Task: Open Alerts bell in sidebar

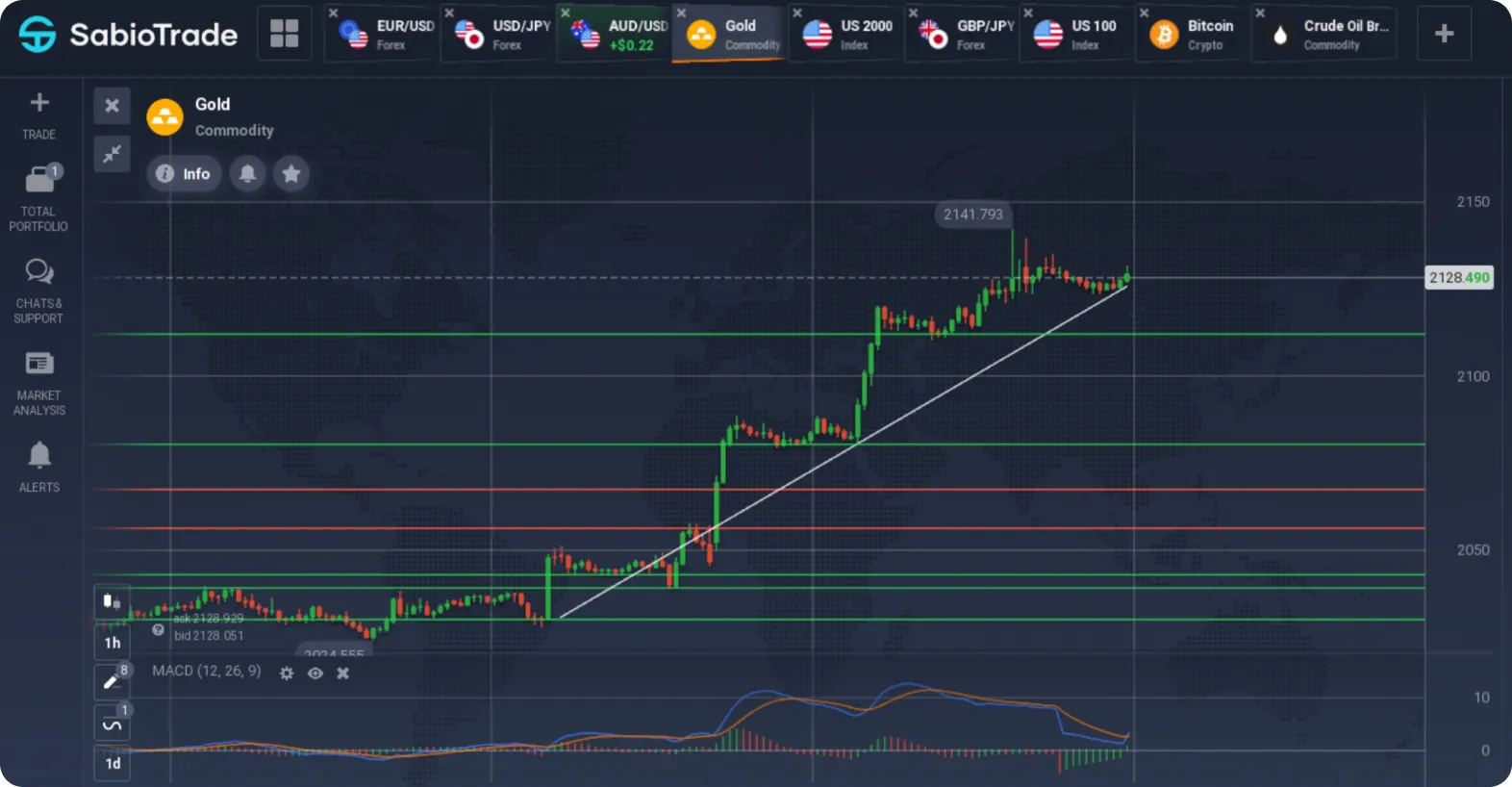Action: [x=39, y=454]
